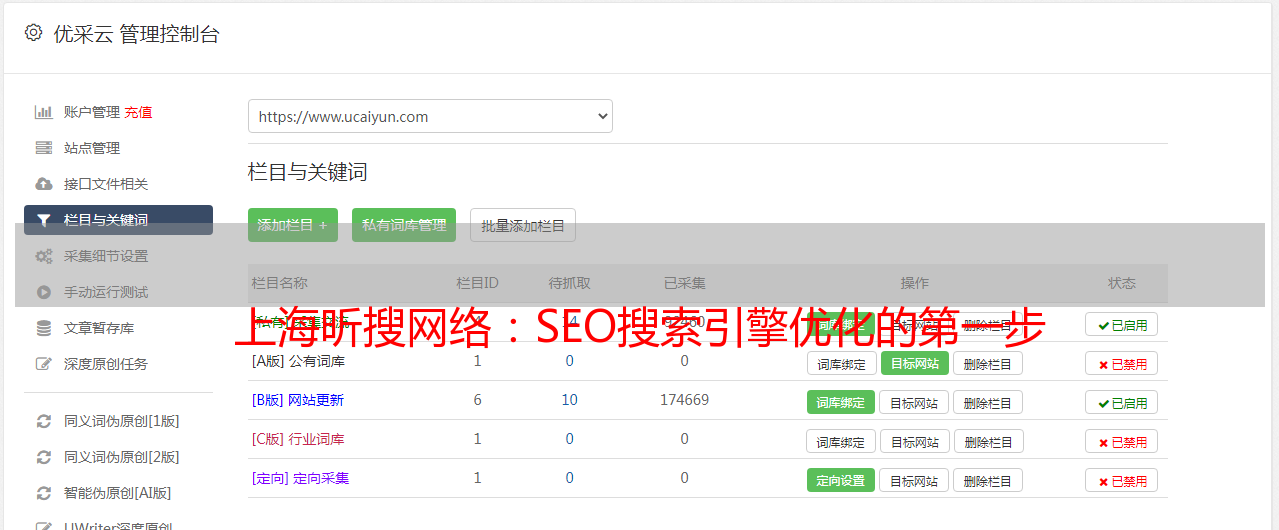
Task: Open 账户管理 via its bar chart icon
Action: click(x=43, y=112)
